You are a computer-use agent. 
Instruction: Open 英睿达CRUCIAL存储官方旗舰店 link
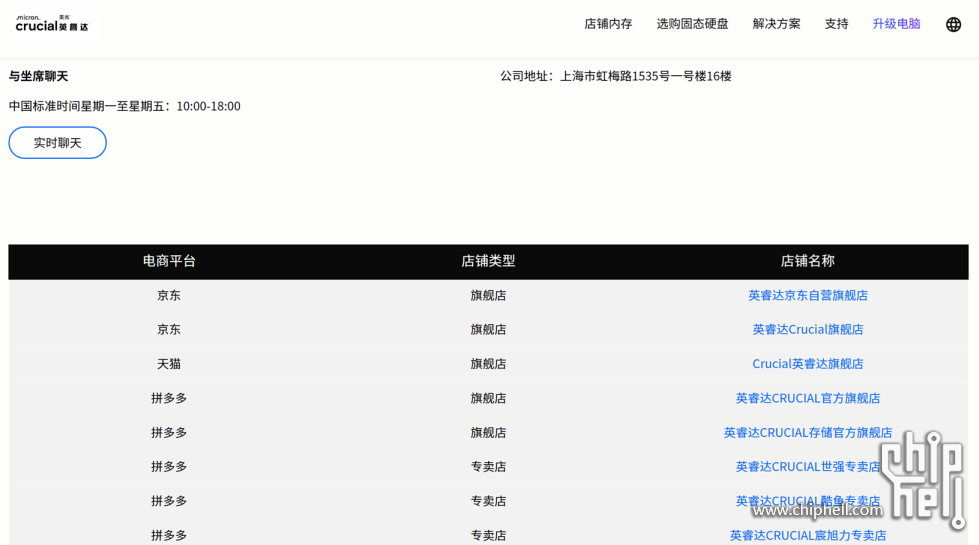point(808,432)
